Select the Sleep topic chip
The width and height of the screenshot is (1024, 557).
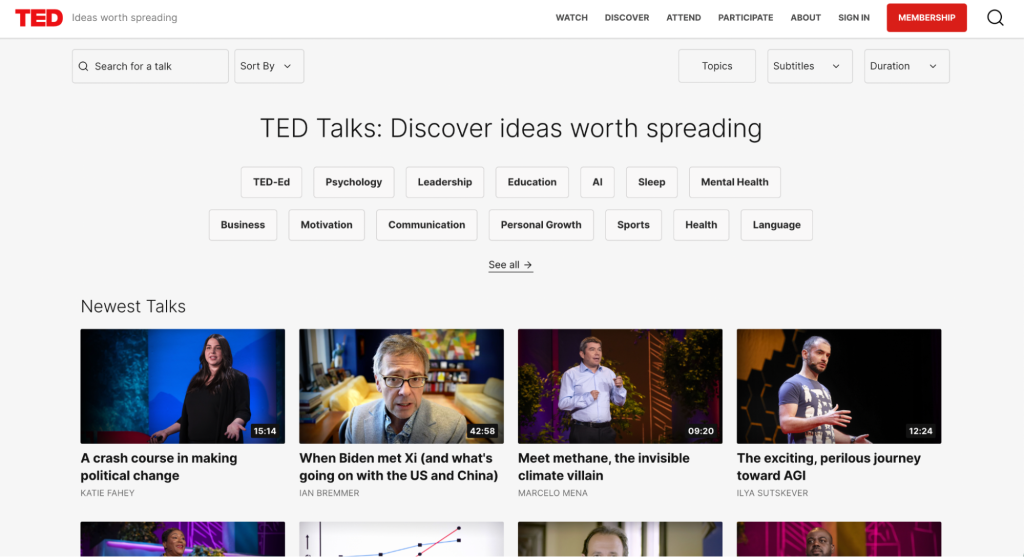point(652,182)
